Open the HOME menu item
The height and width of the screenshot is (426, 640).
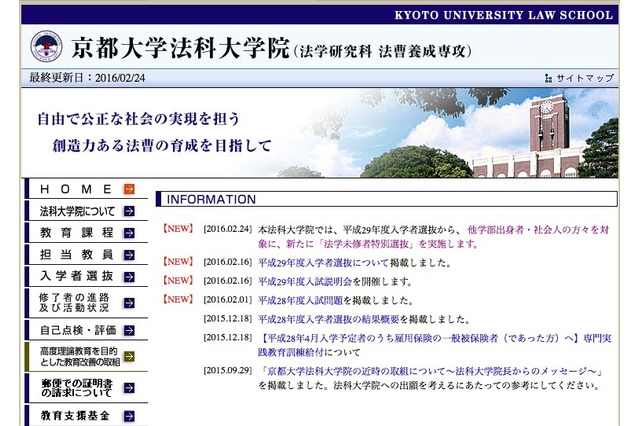pyautogui.click(x=87, y=189)
